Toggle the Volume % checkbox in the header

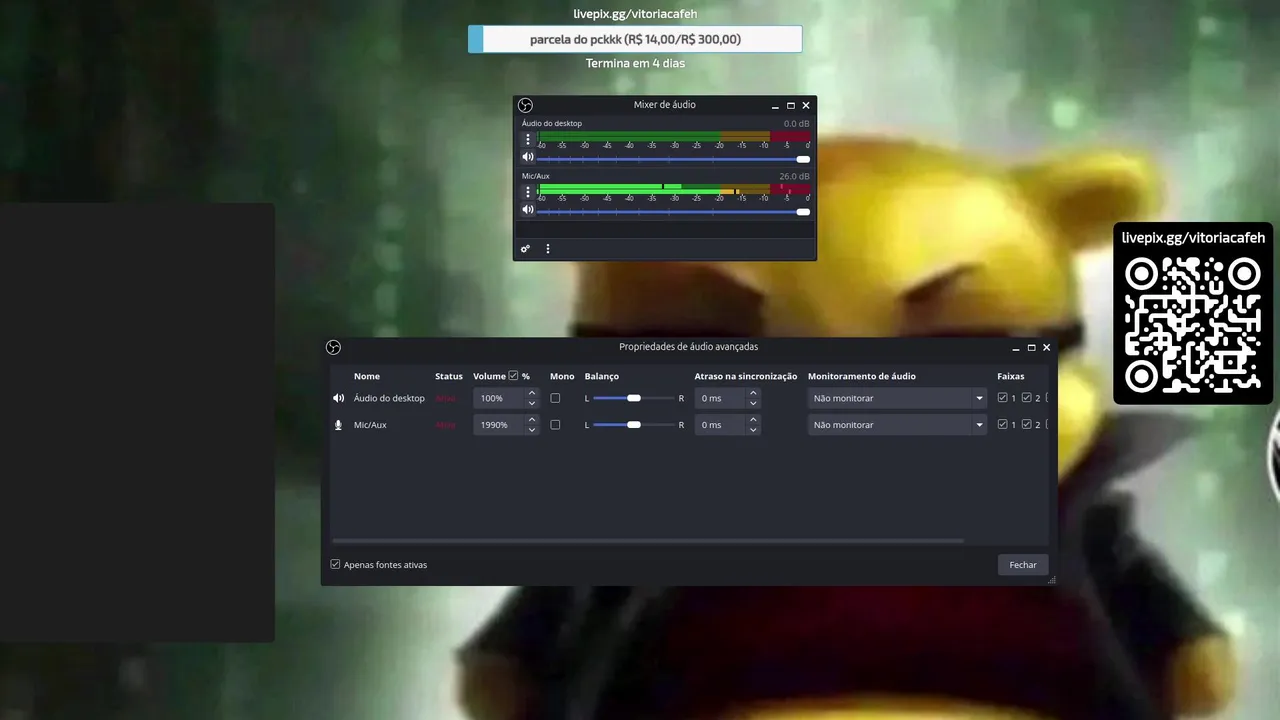(513, 376)
